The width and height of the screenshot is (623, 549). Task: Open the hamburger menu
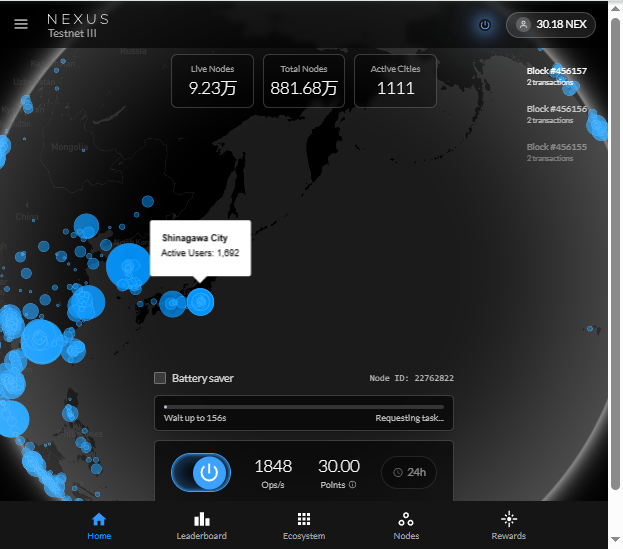tap(21, 24)
